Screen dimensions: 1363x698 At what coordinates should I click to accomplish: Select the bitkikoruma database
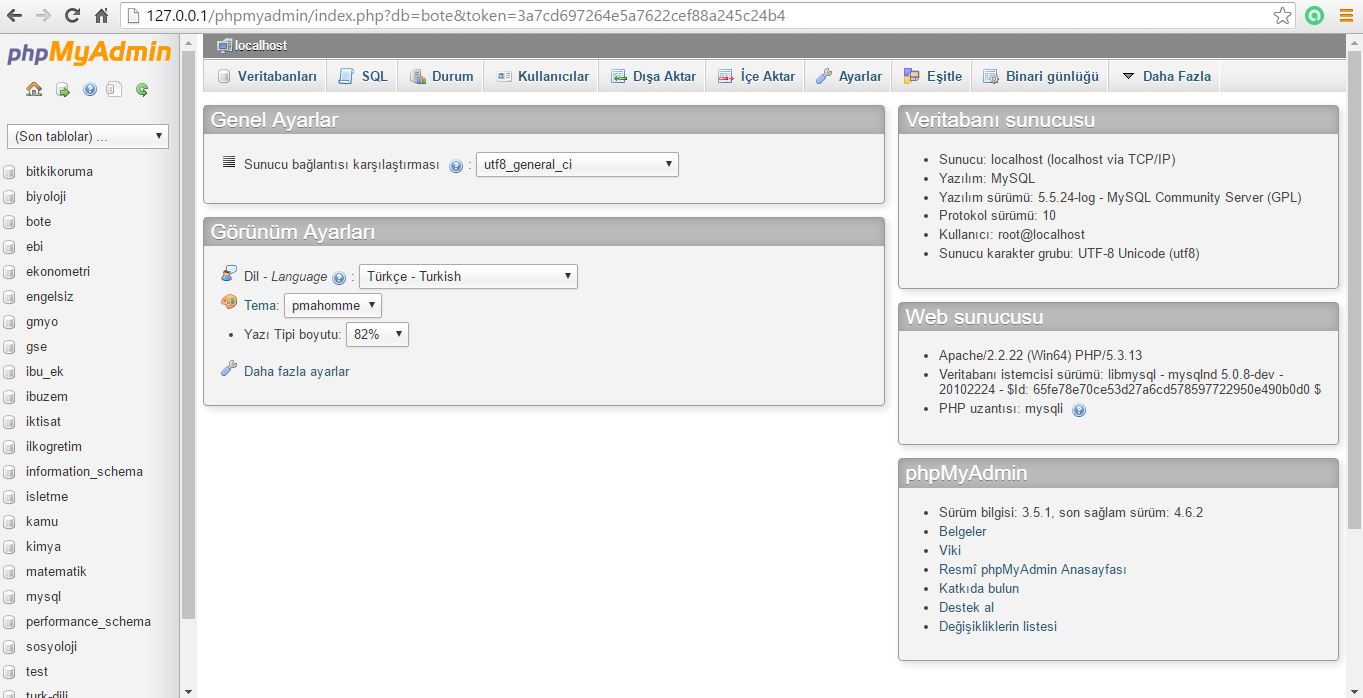point(59,171)
